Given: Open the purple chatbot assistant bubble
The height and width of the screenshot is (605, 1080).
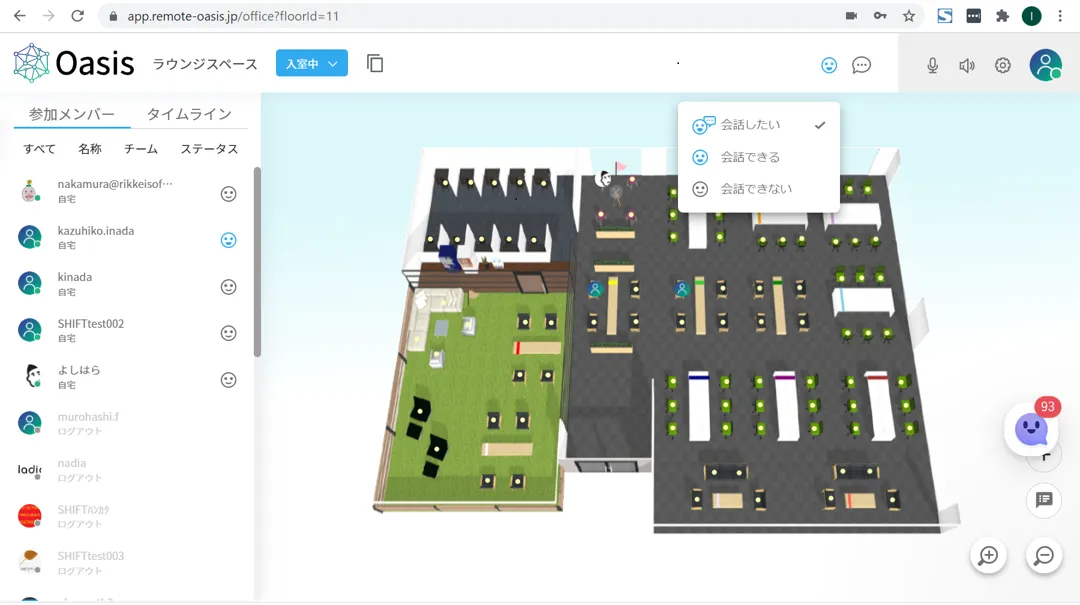Looking at the screenshot, I should pos(1031,429).
